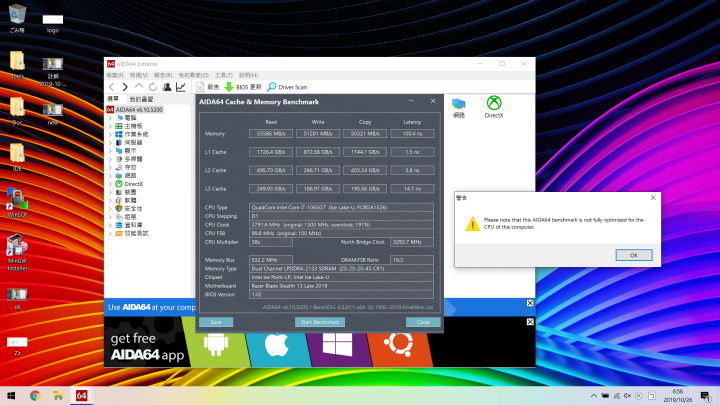Expand the 多媒體 tree node chevron
720x405 pixels.
[x=111, y=159]
